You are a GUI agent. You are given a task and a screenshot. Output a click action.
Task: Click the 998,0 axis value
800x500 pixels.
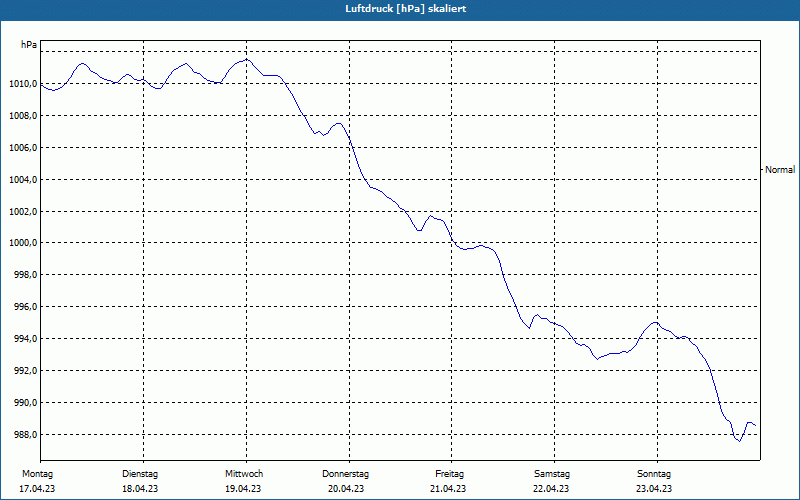[x=26, y=275]
